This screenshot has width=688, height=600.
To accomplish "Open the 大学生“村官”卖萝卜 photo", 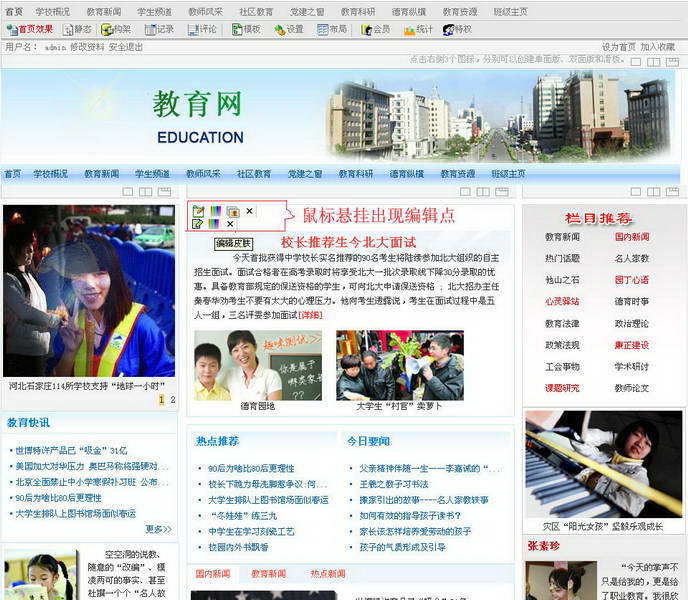I will tap(400, 366).
